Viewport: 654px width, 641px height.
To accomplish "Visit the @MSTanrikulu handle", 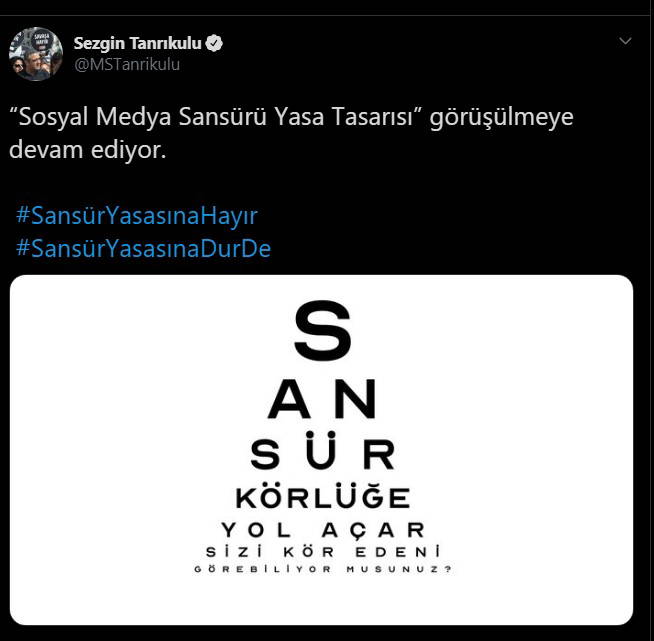I will click(127, 65).
